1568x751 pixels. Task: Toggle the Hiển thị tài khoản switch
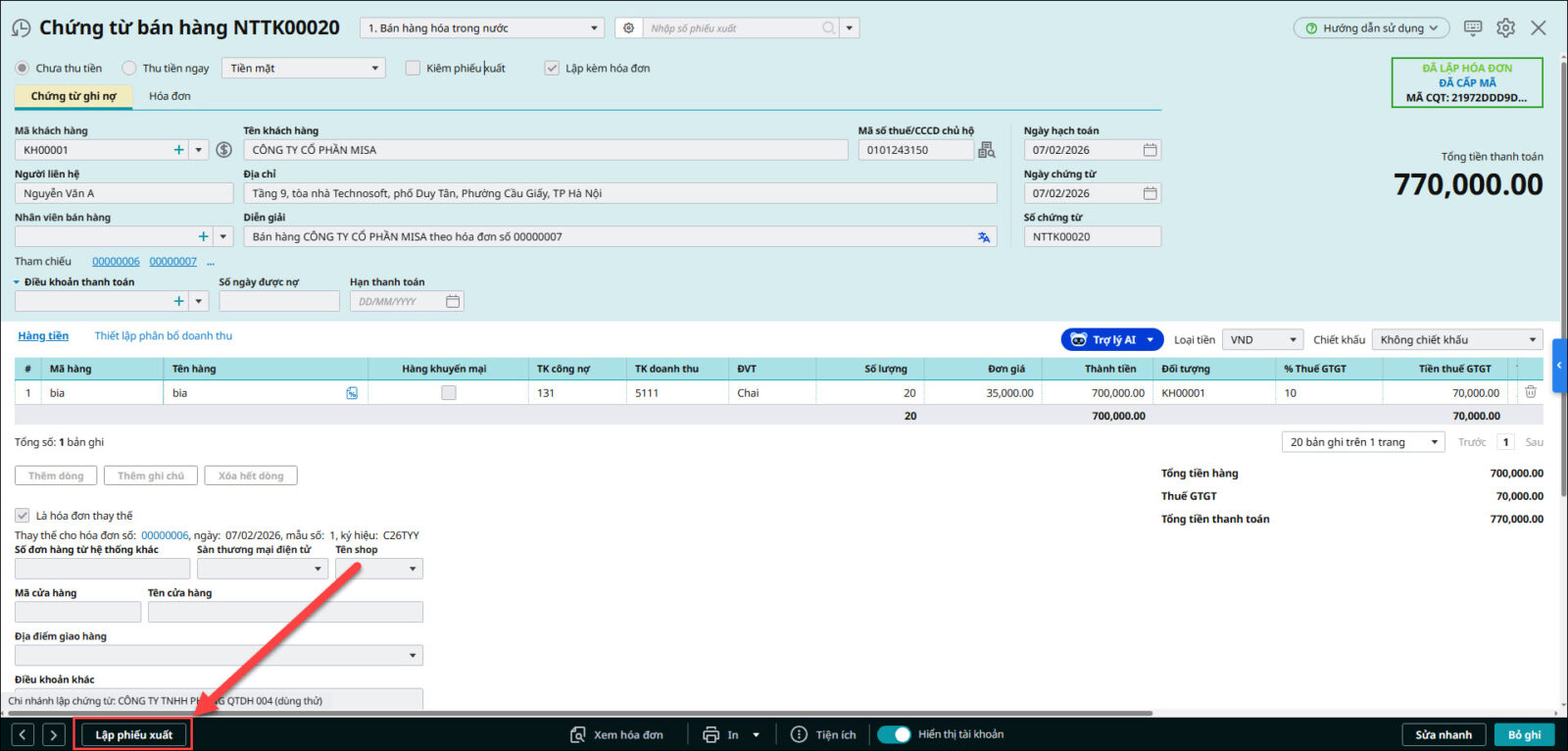(894, 734)
